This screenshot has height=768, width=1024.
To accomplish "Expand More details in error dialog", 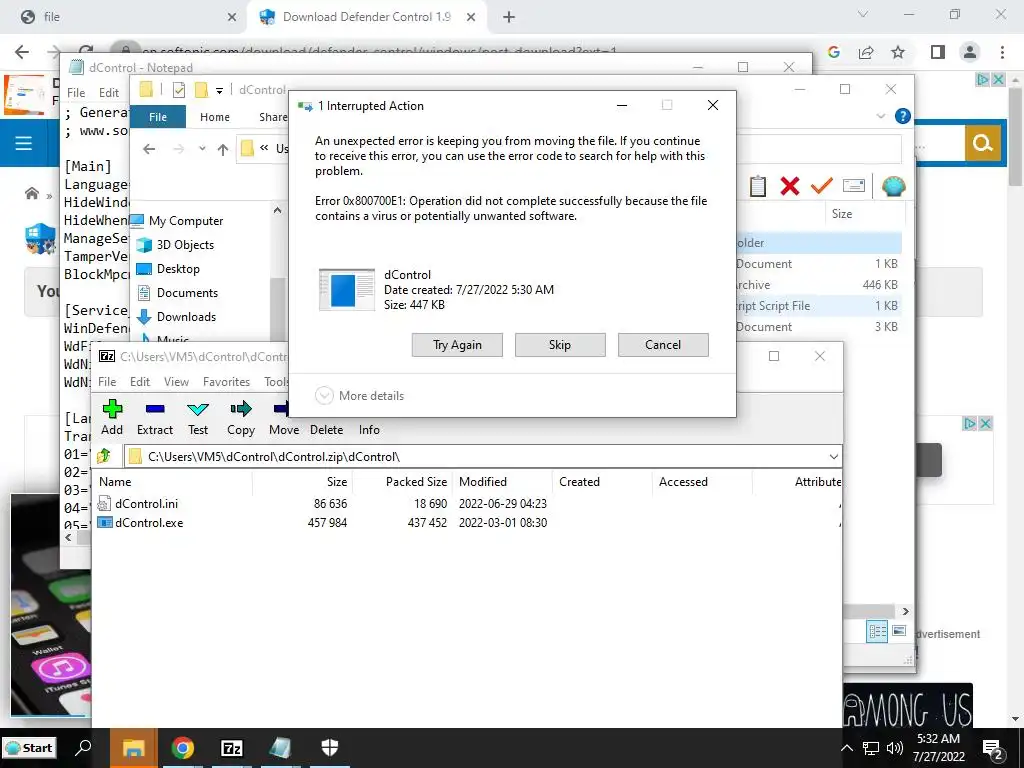I will [360, 396].
